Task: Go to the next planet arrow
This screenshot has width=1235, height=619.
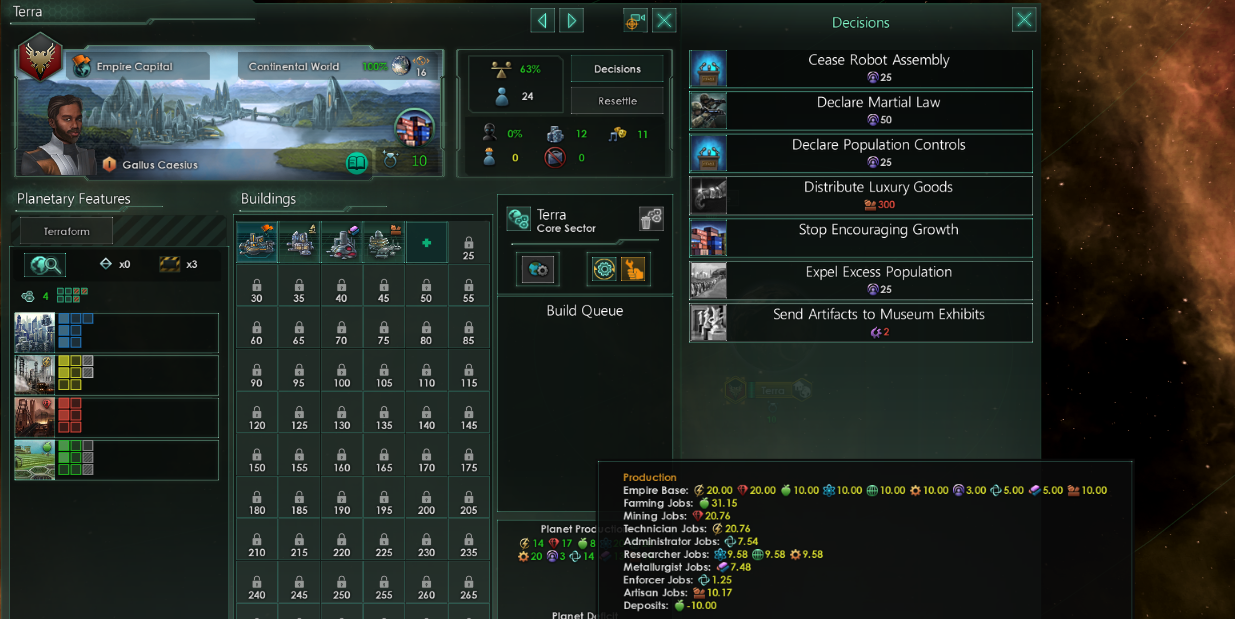Action: pyautogui.click(x=571, y=20)
